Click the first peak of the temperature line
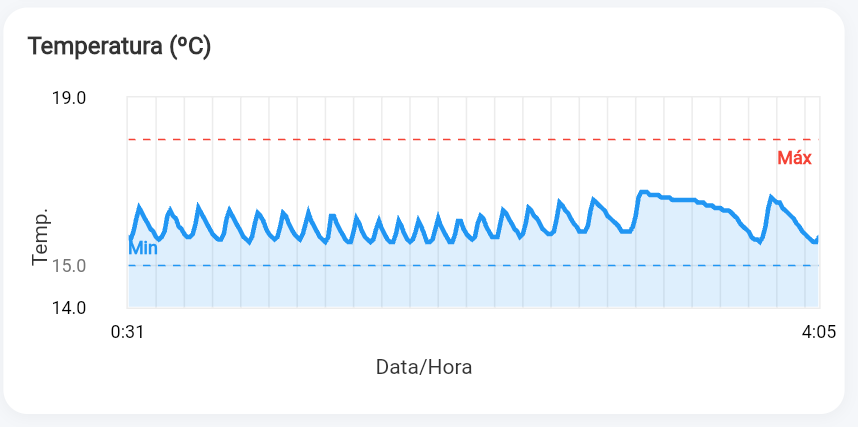The width and height of the screenshot is (858, 427). (x=139, y=207)
